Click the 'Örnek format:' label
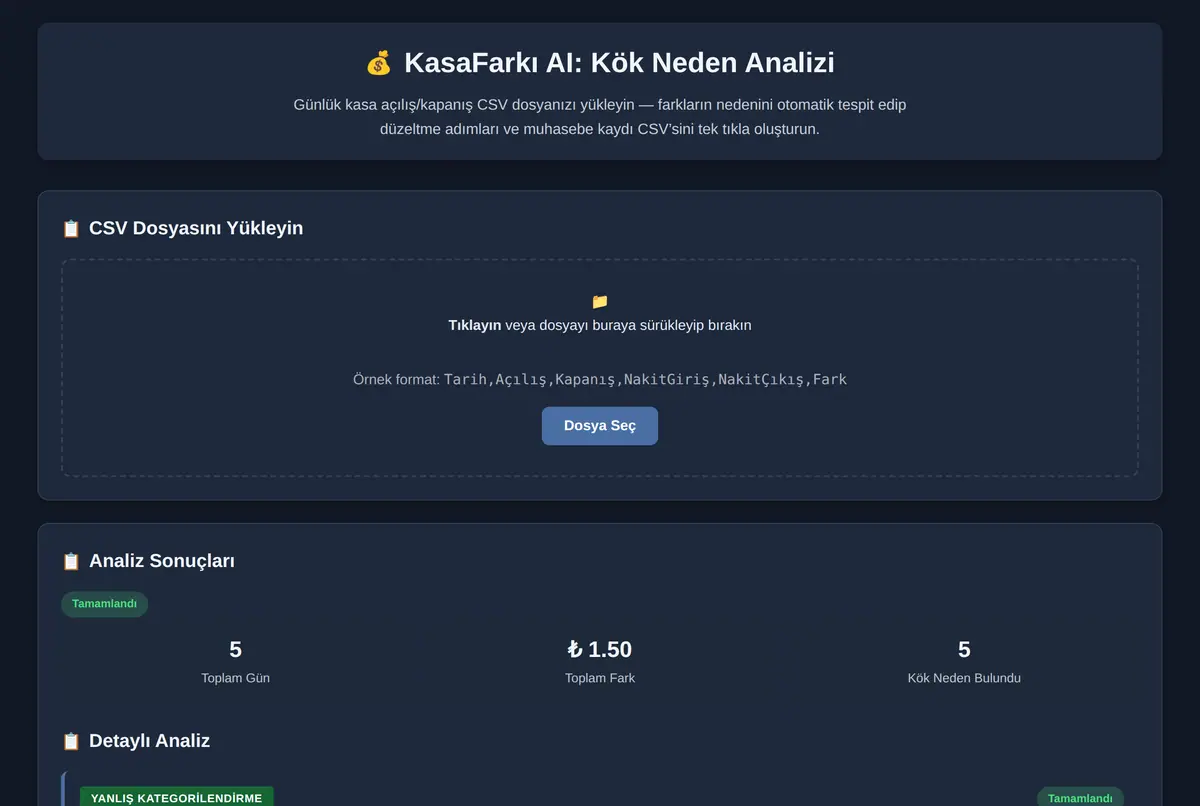Screen dimensions: 1200x806 point(396,379)
